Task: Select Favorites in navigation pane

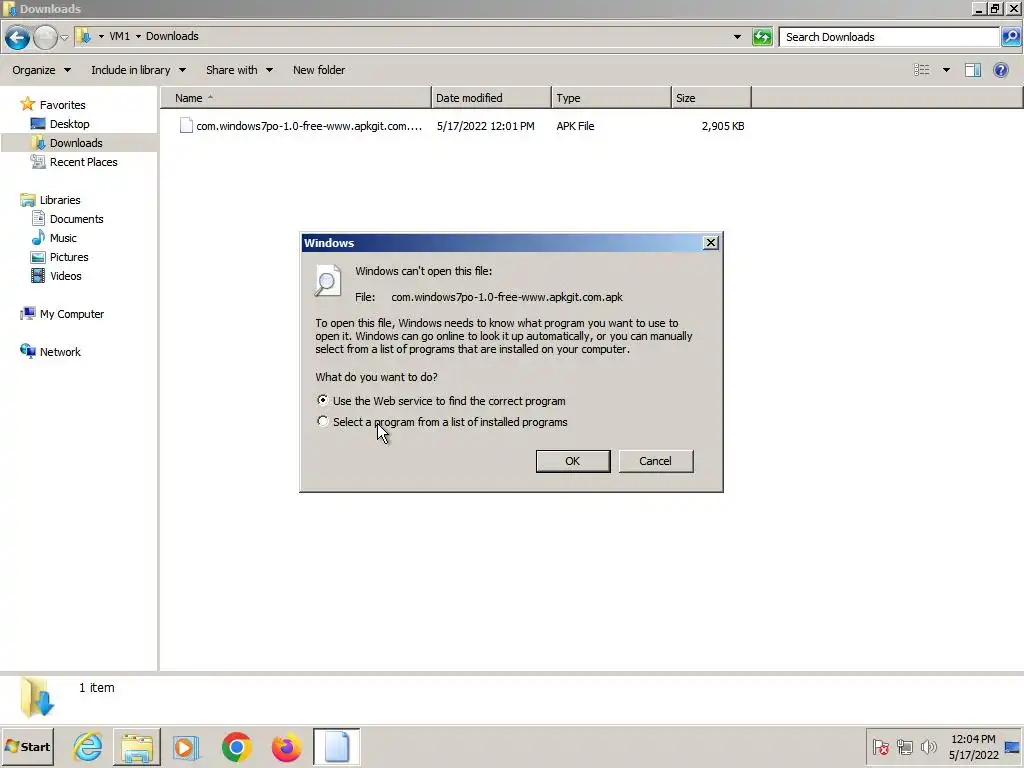Action: (62, 104)
